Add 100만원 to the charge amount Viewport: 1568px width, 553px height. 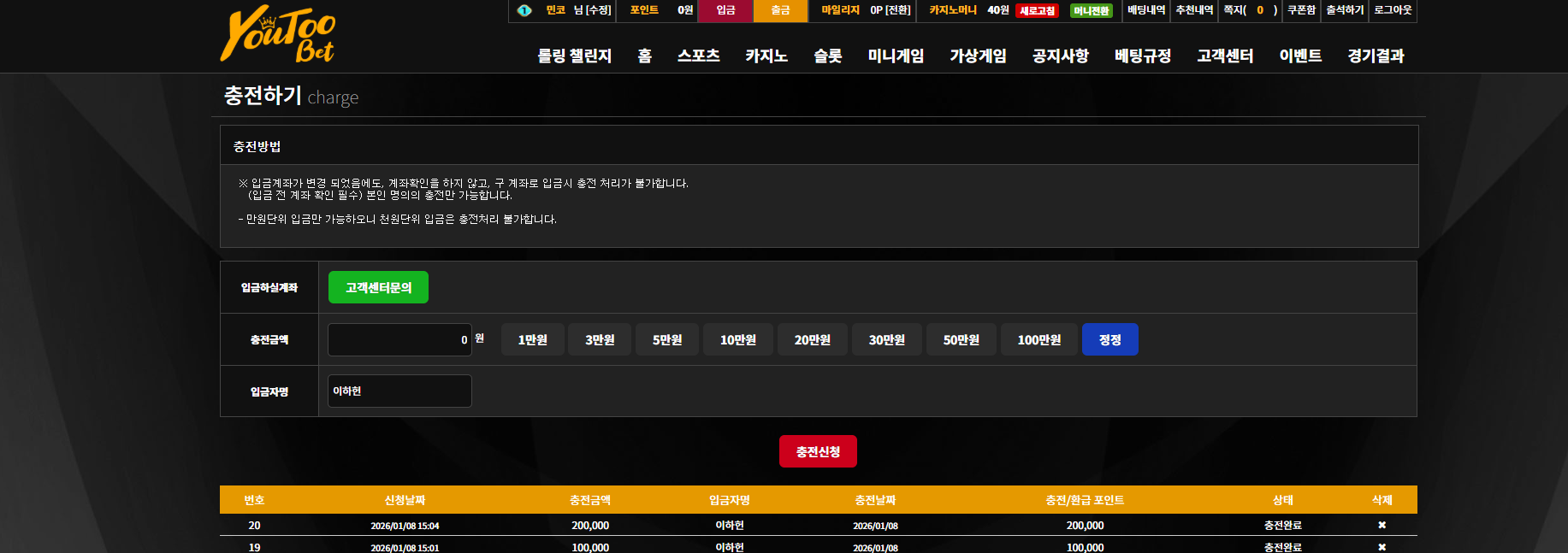pos(1038,339)
